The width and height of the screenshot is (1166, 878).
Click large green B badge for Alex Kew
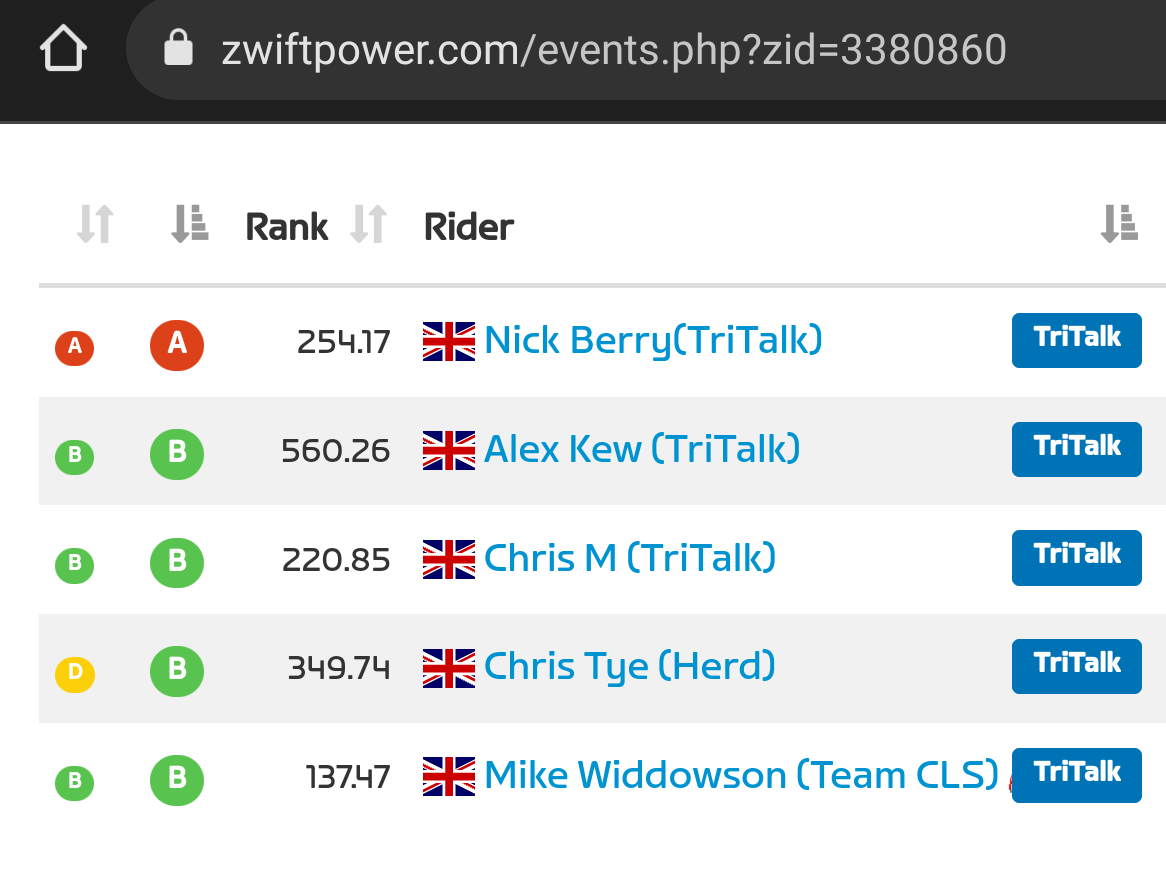click(177, 453)
